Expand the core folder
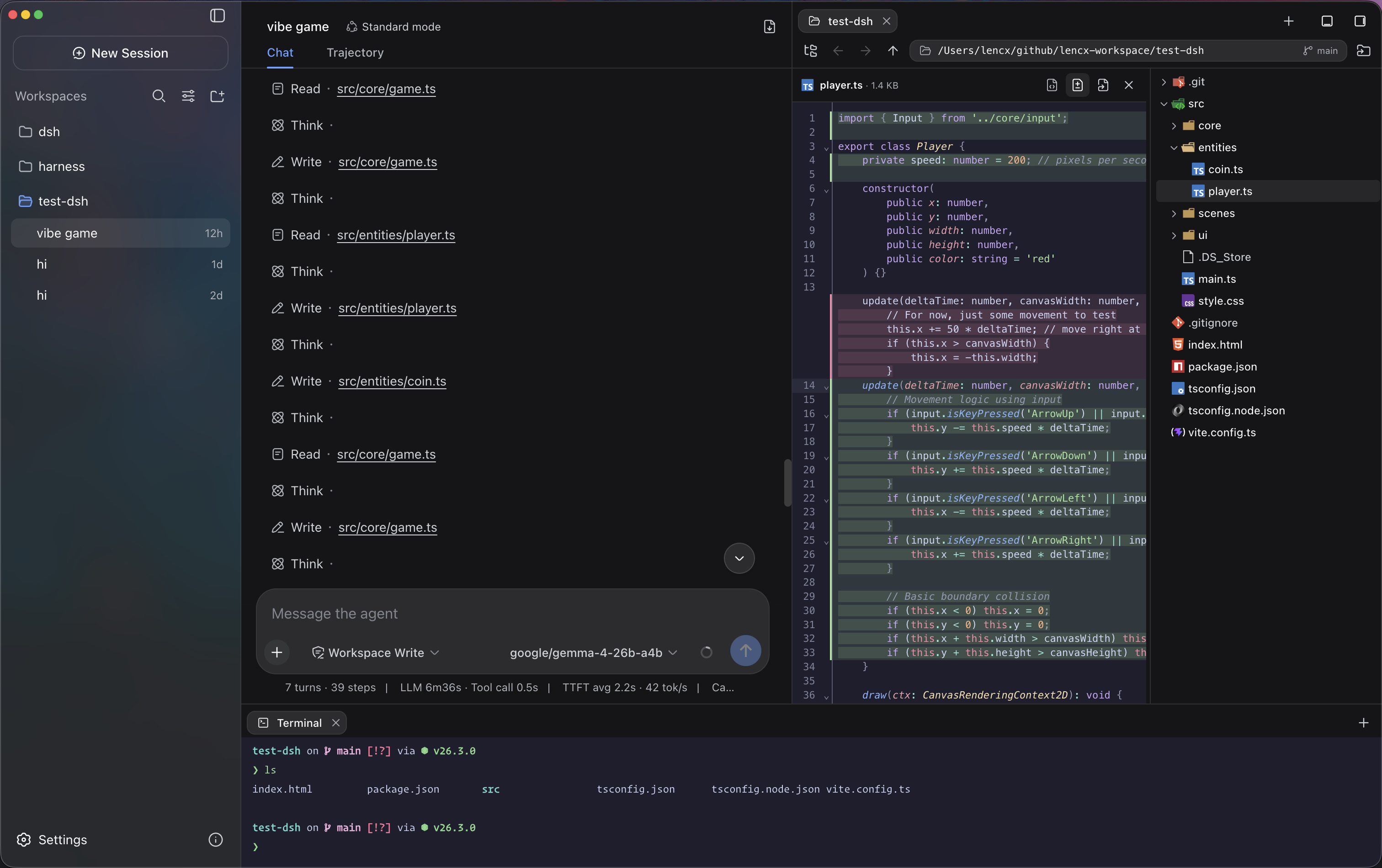This screenshot has height=868, width=1382. 1174,126
